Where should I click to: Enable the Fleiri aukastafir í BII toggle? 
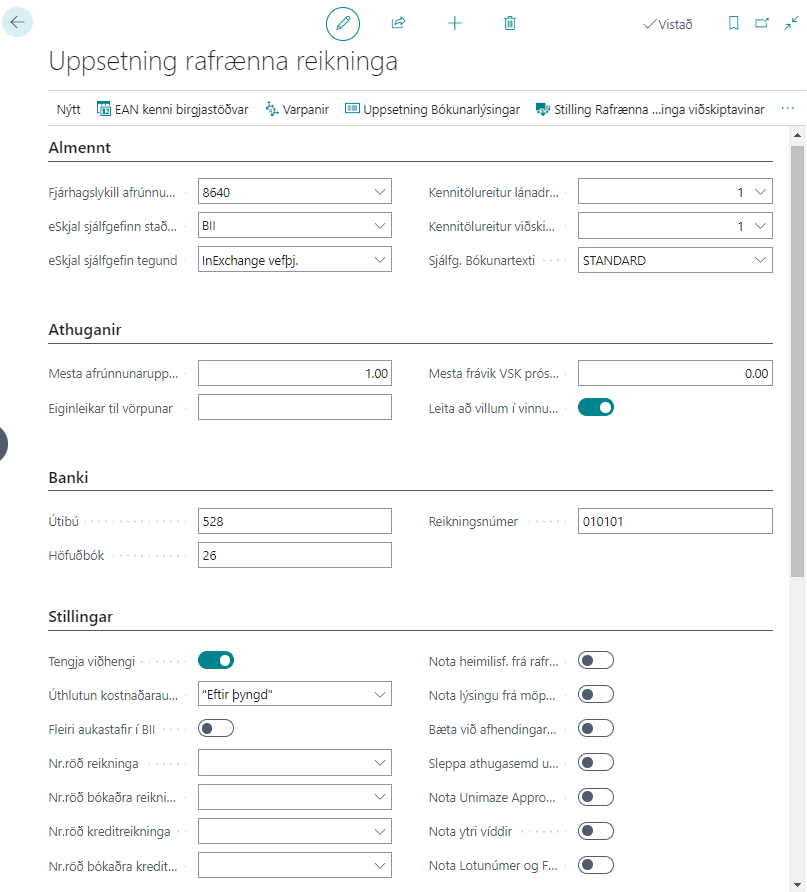(216, 728)
